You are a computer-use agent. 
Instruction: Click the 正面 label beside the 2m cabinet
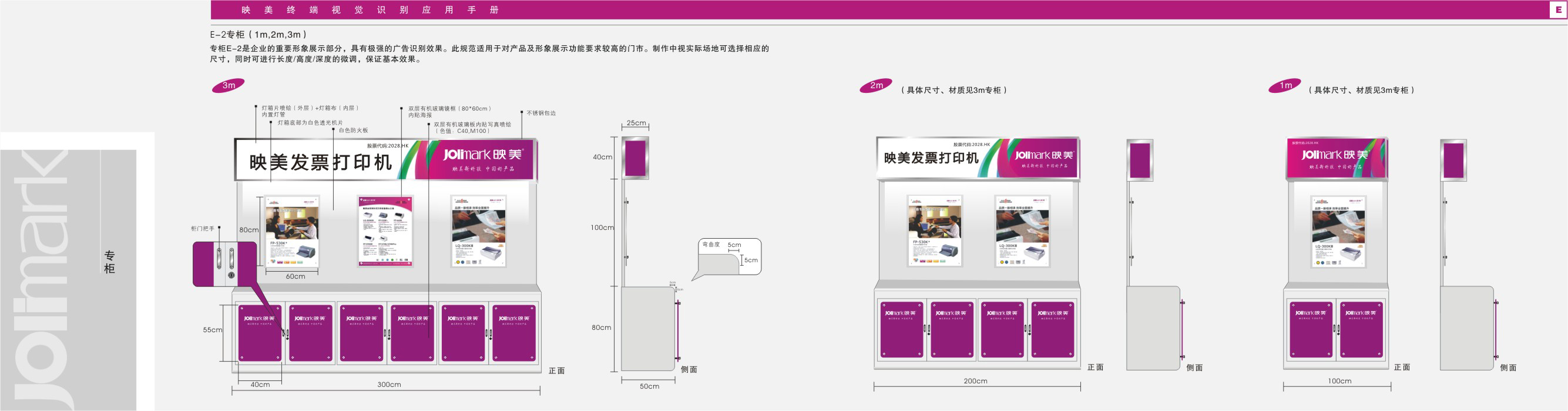pos(1096,367)
